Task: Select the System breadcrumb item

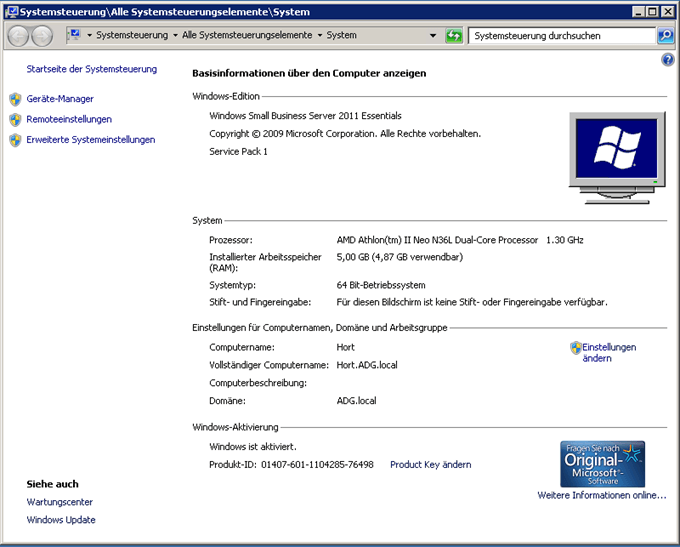Action: pos(341,35)
